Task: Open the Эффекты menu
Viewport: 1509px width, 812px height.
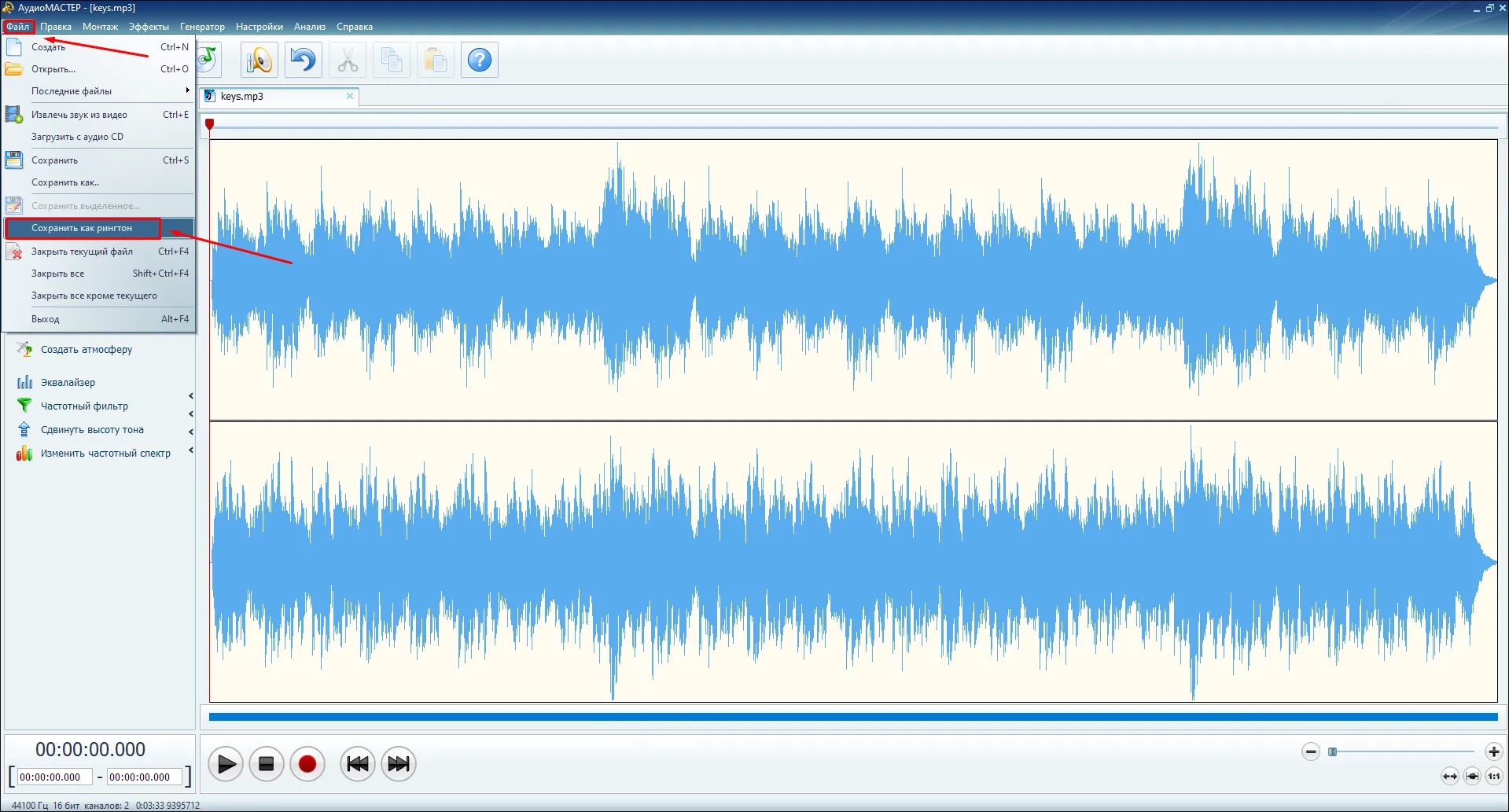Action: point(149,27)
